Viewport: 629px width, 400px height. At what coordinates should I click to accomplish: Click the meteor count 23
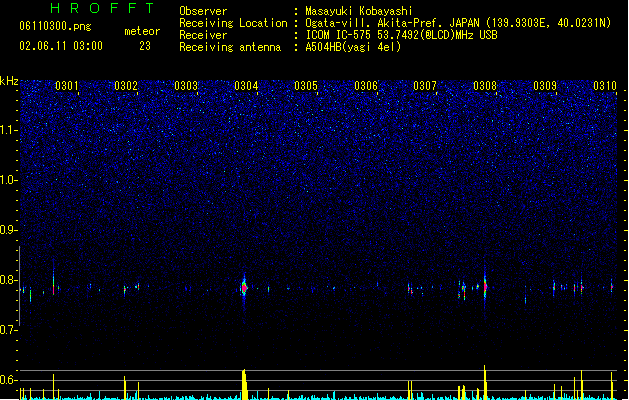pos(145,46)
